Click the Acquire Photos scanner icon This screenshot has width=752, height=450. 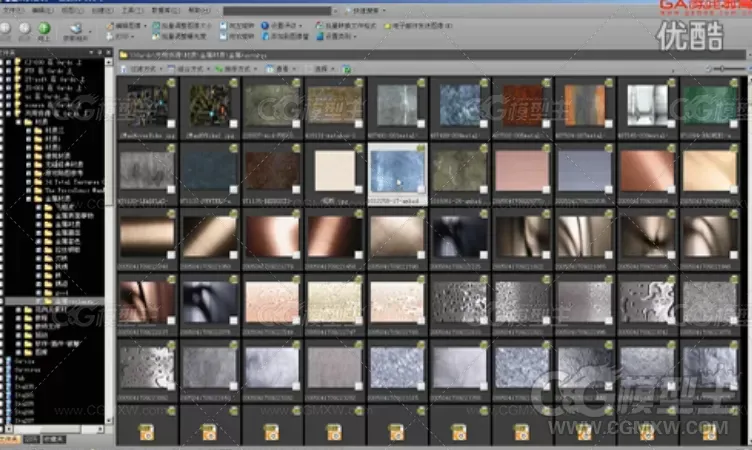pyautogui.click(x=76, y=29)
